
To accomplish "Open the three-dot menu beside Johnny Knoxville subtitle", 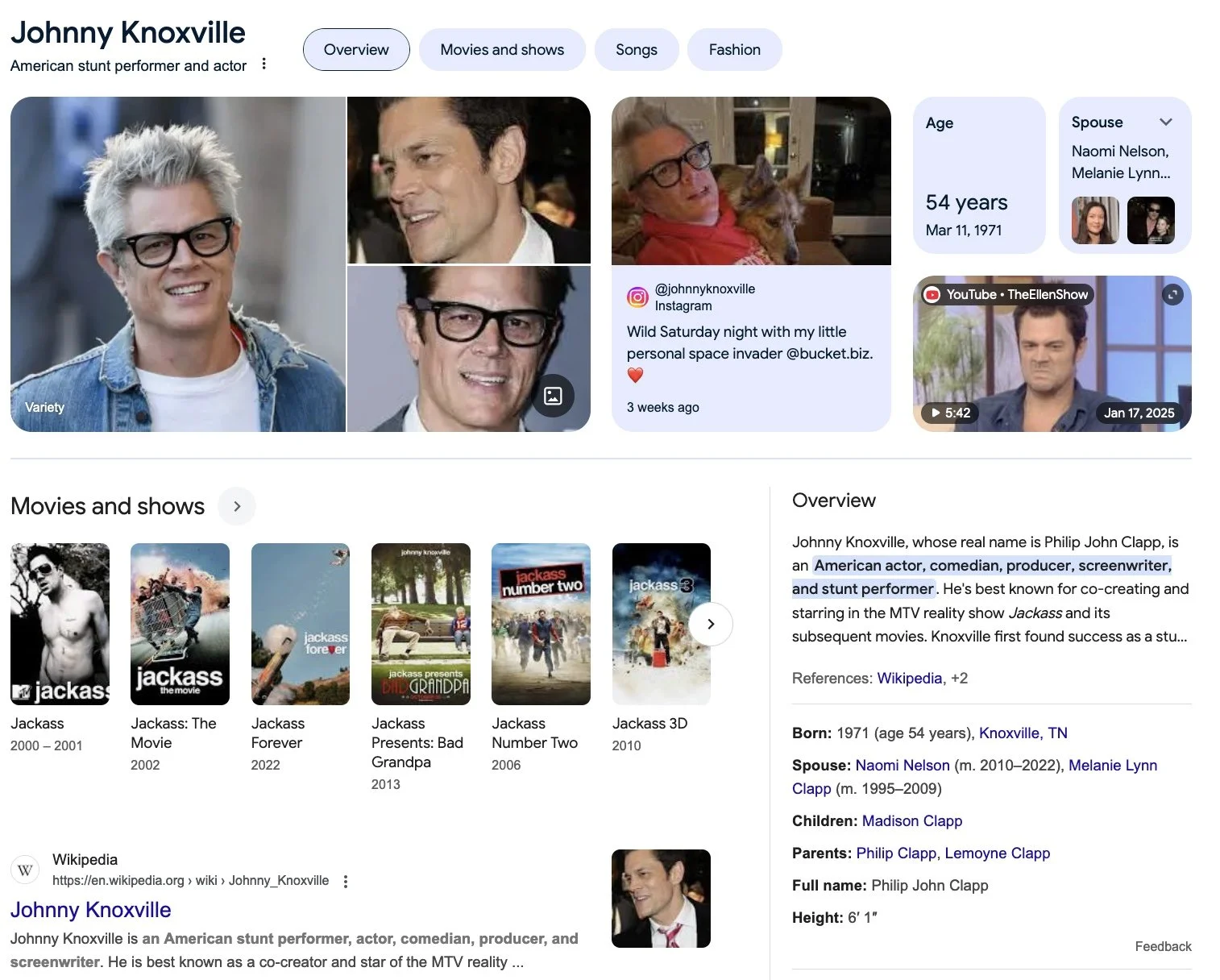I will 264,64.
